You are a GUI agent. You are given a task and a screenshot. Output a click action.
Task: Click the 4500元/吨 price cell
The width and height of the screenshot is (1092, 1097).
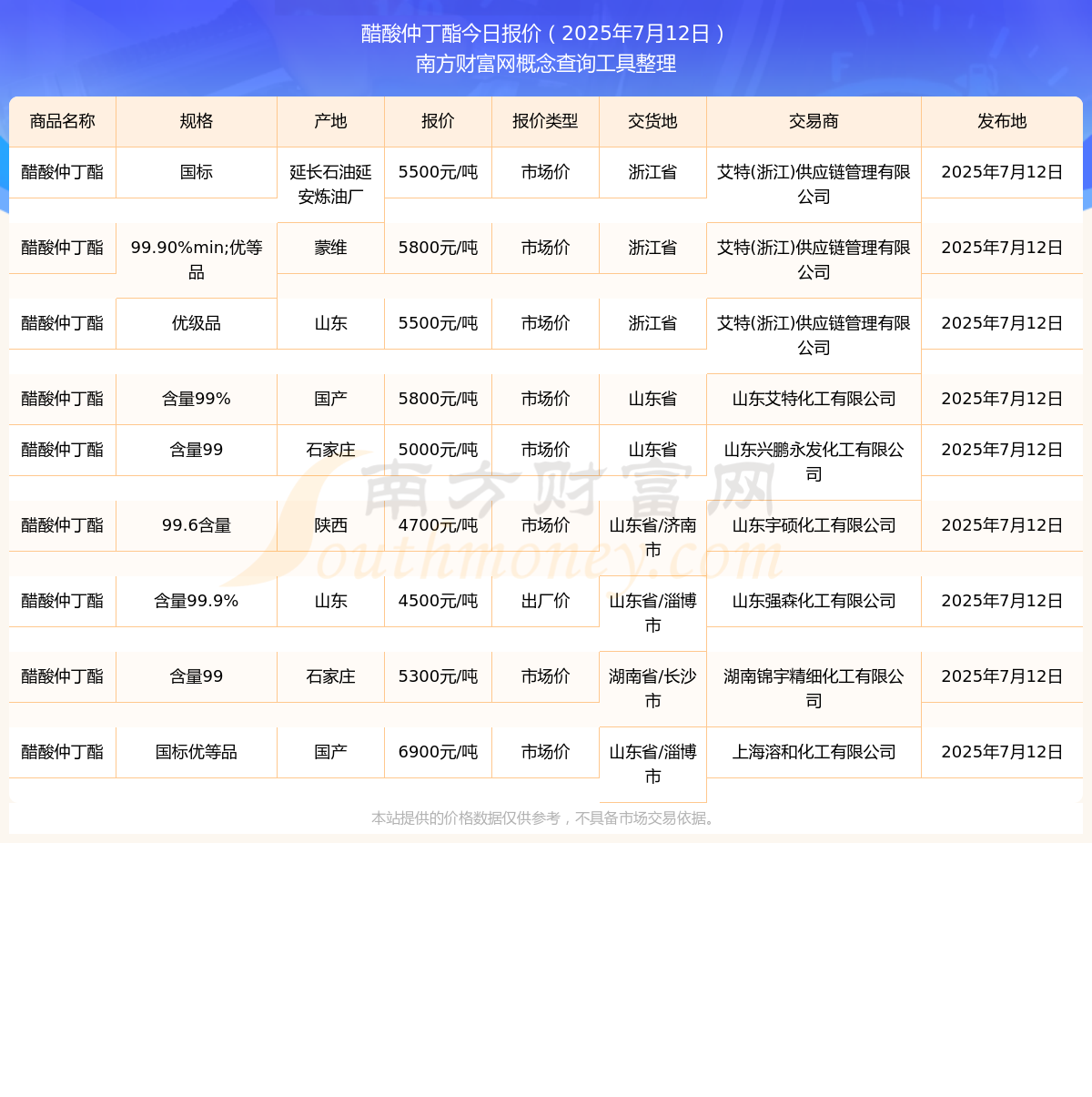[x=439, y=601]
